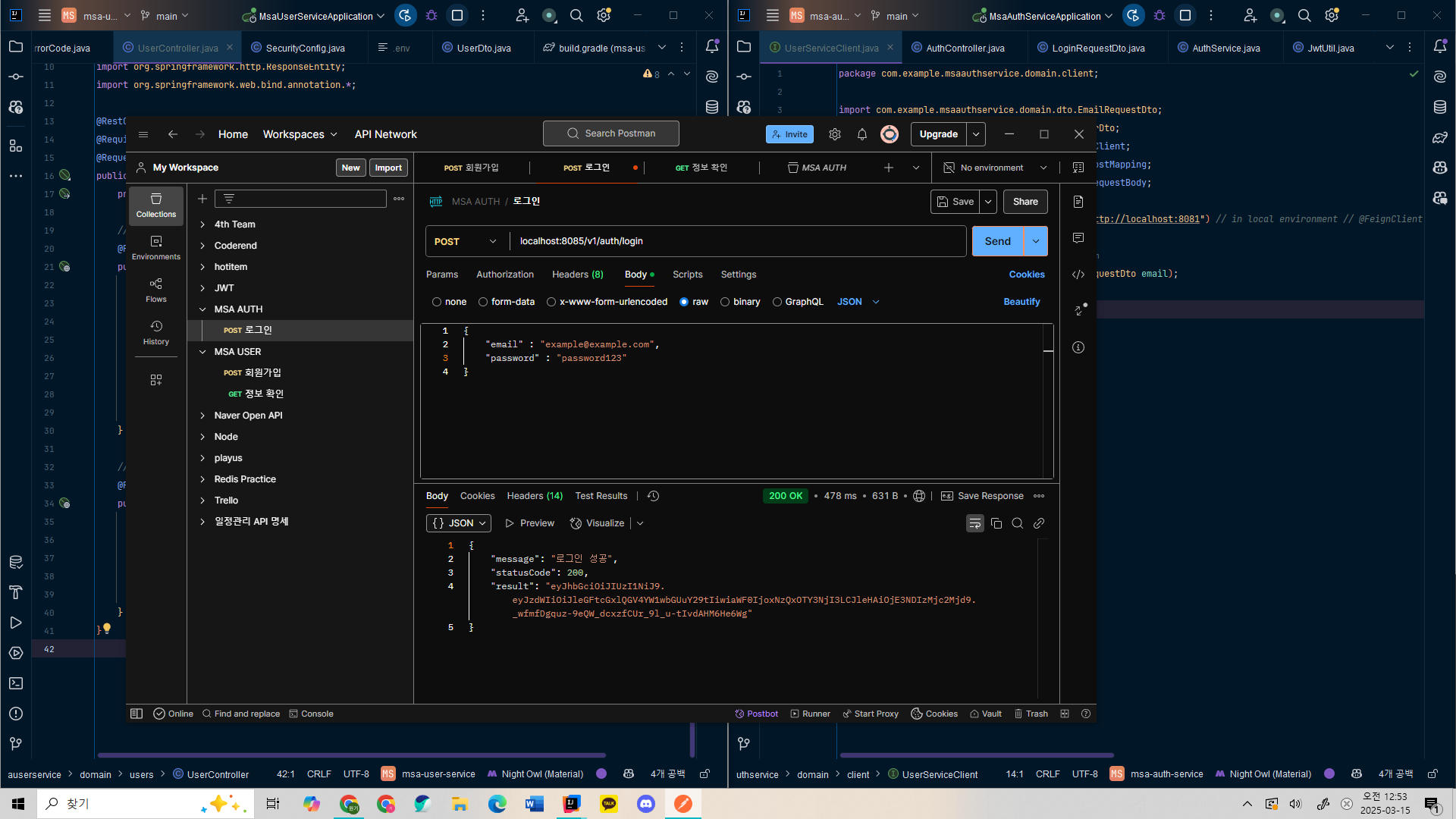The image size is (1456, 819).
Task: Open Postman notifications bell
Action: point(862,134)
